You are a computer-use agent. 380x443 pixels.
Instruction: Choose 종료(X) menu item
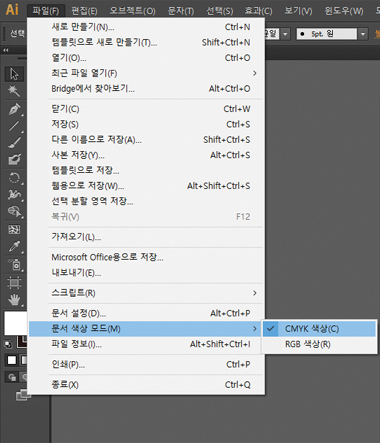click(147, 385)
